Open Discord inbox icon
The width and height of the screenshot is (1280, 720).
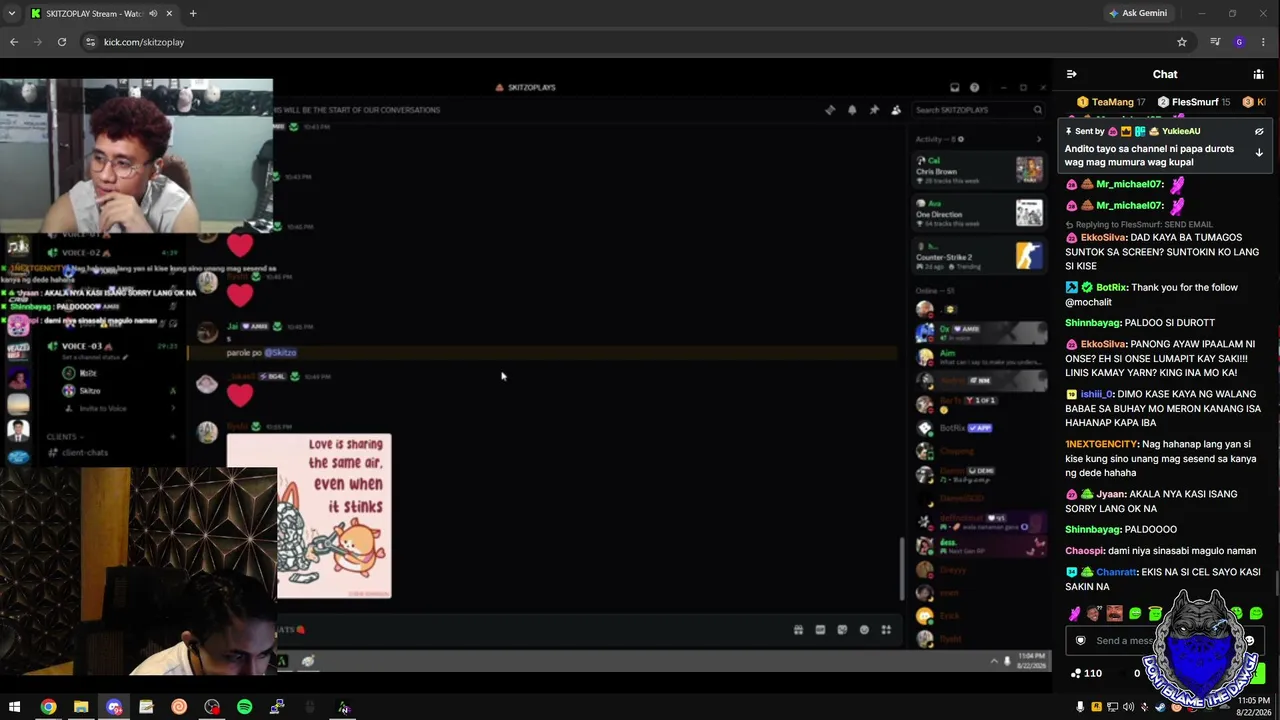(954, 87)
